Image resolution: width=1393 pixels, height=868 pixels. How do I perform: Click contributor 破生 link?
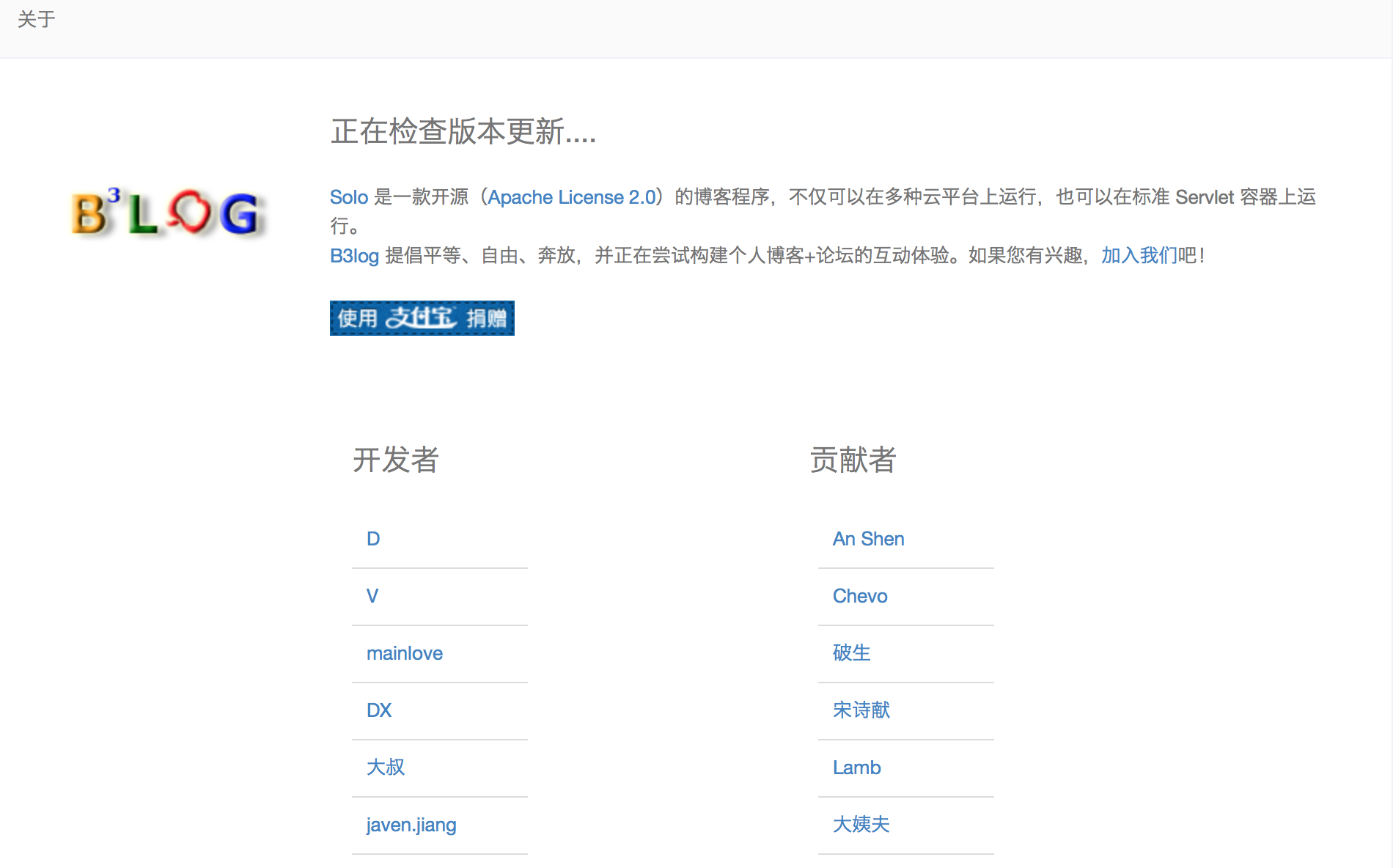[851, 653]
